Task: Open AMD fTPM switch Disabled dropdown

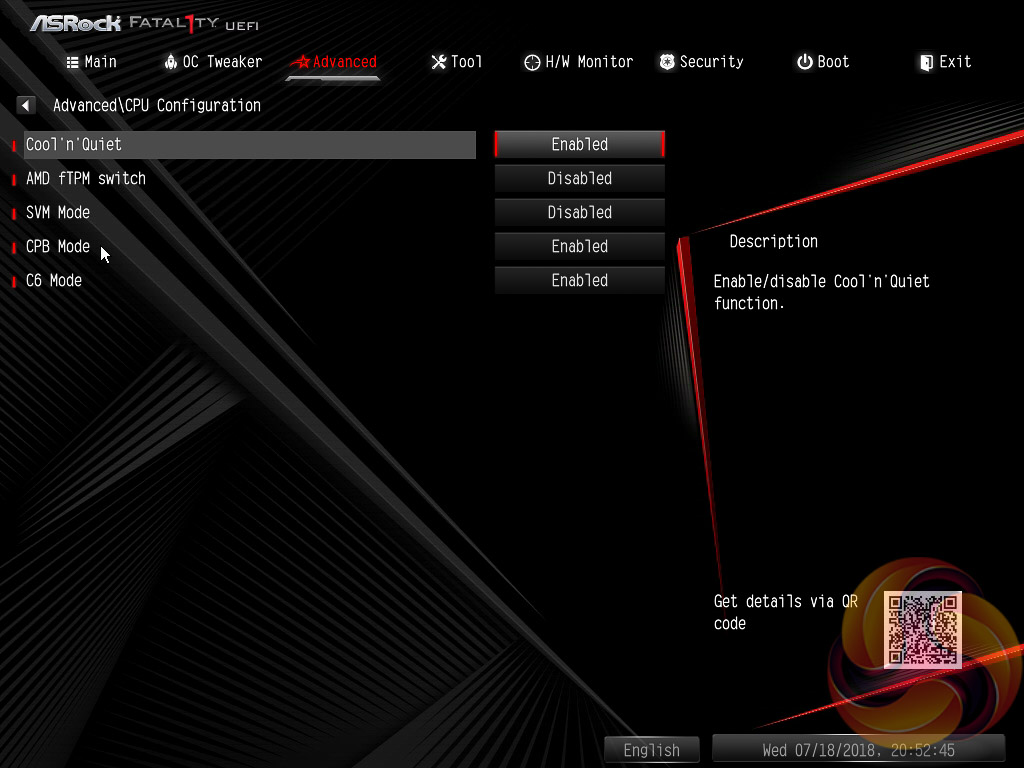Action: pos(580,178)
